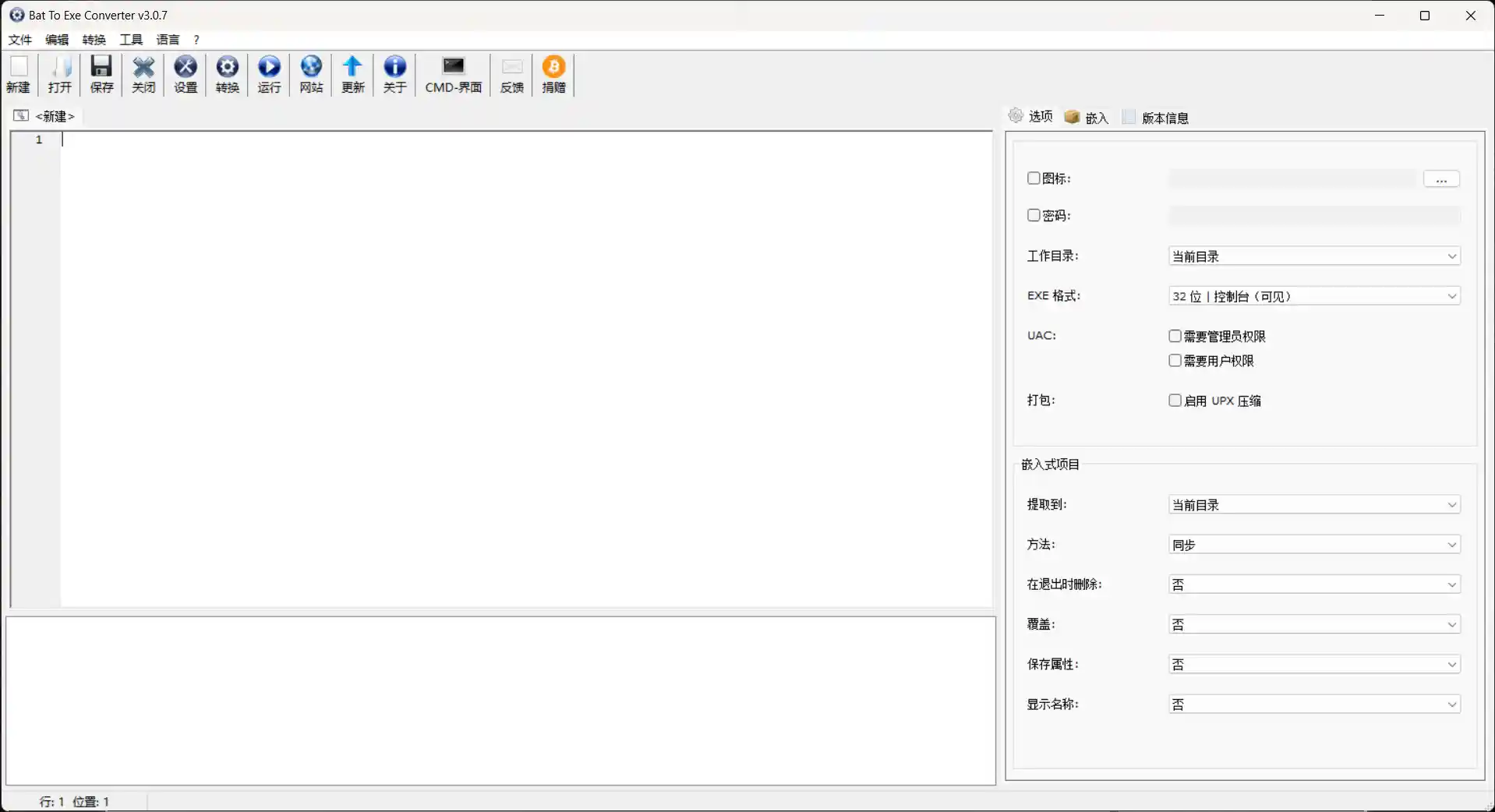Save the script using 保存 icon
Screen dimensions: 1495x812
[101, 75]
